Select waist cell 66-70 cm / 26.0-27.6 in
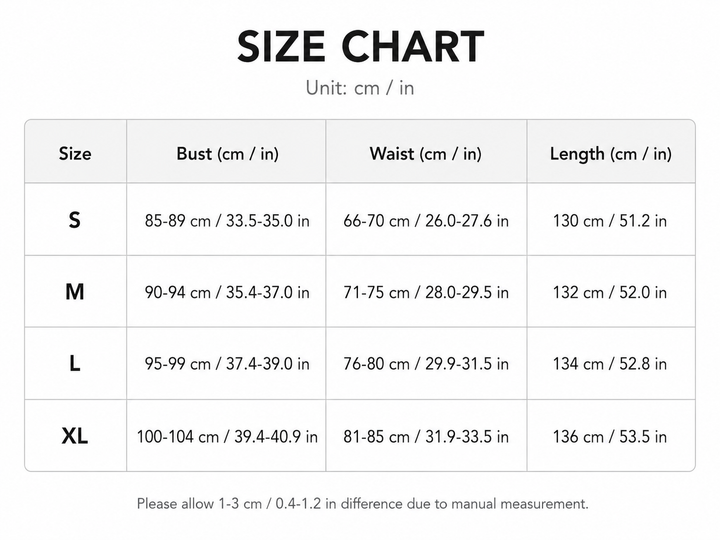The height and width of the screenshot is (540, 720). 426,221
